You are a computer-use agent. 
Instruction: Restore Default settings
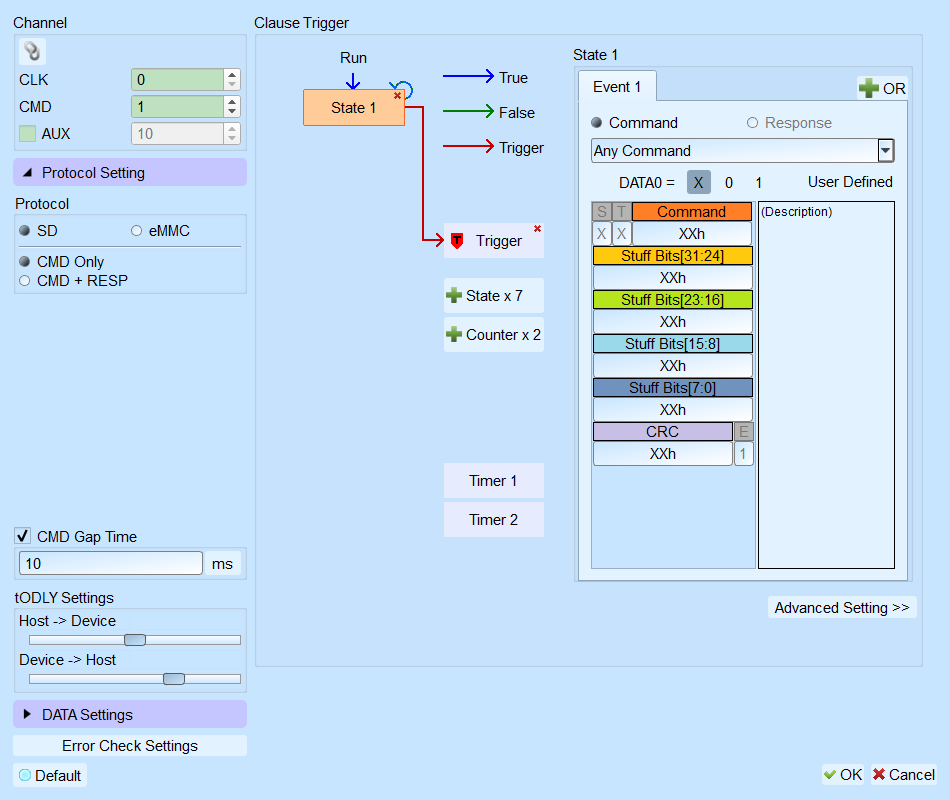click(50, 775)
